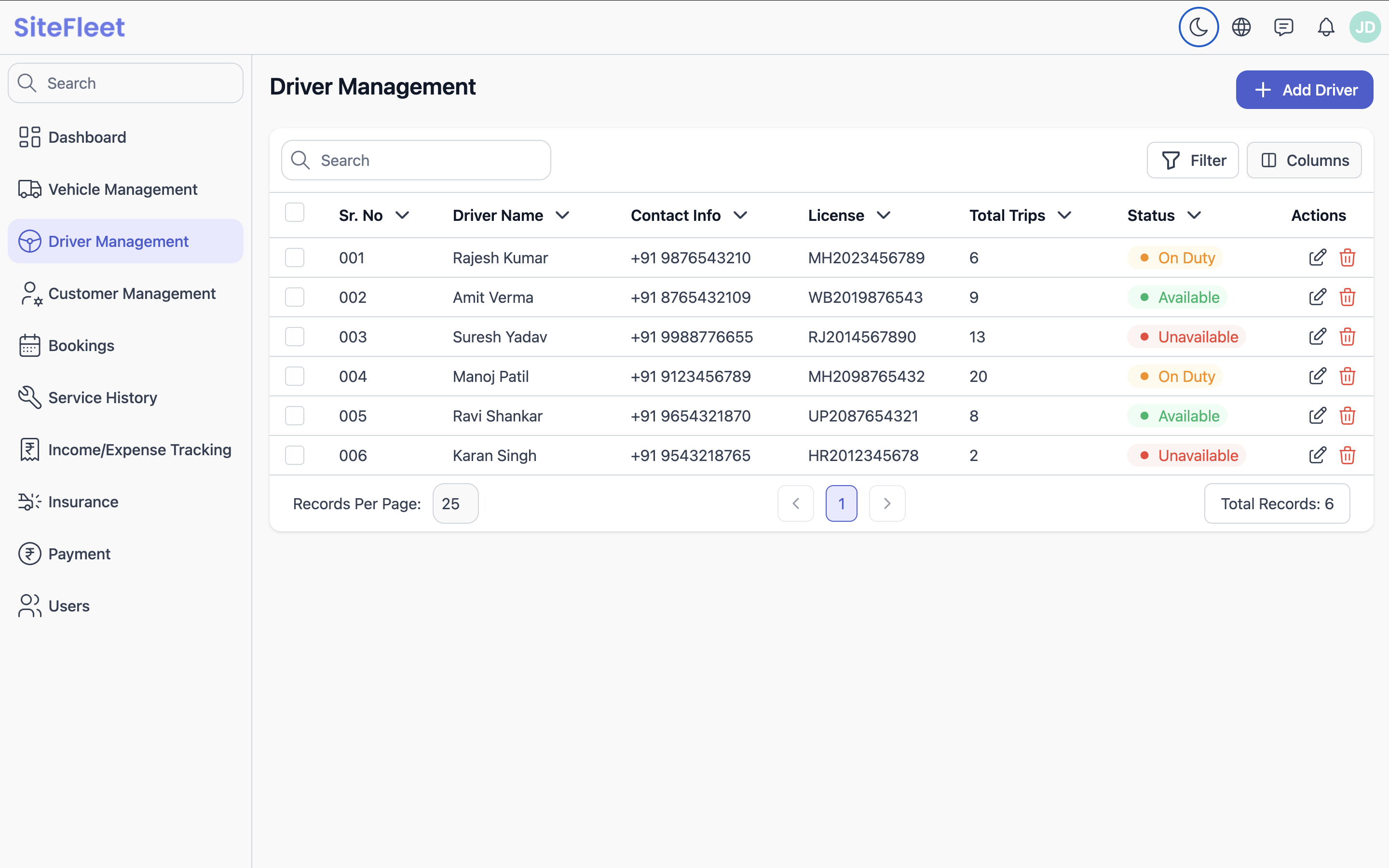Go to Vehicle Management in sidebar
1389x868 pixels.
pyautogui.click(x=123, y=190)
